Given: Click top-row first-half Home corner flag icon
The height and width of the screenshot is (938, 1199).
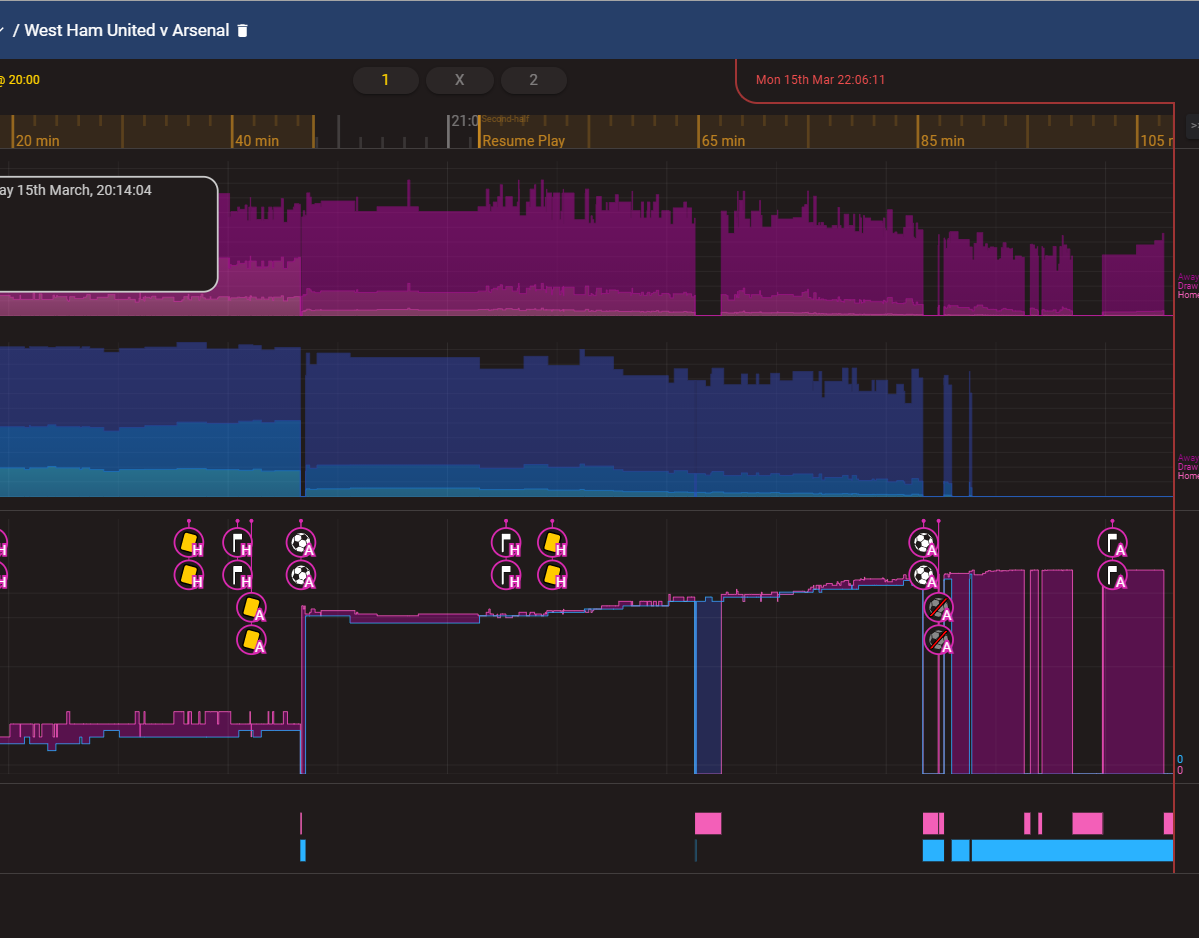Looking at the screenshot, I should coord(238,543).
